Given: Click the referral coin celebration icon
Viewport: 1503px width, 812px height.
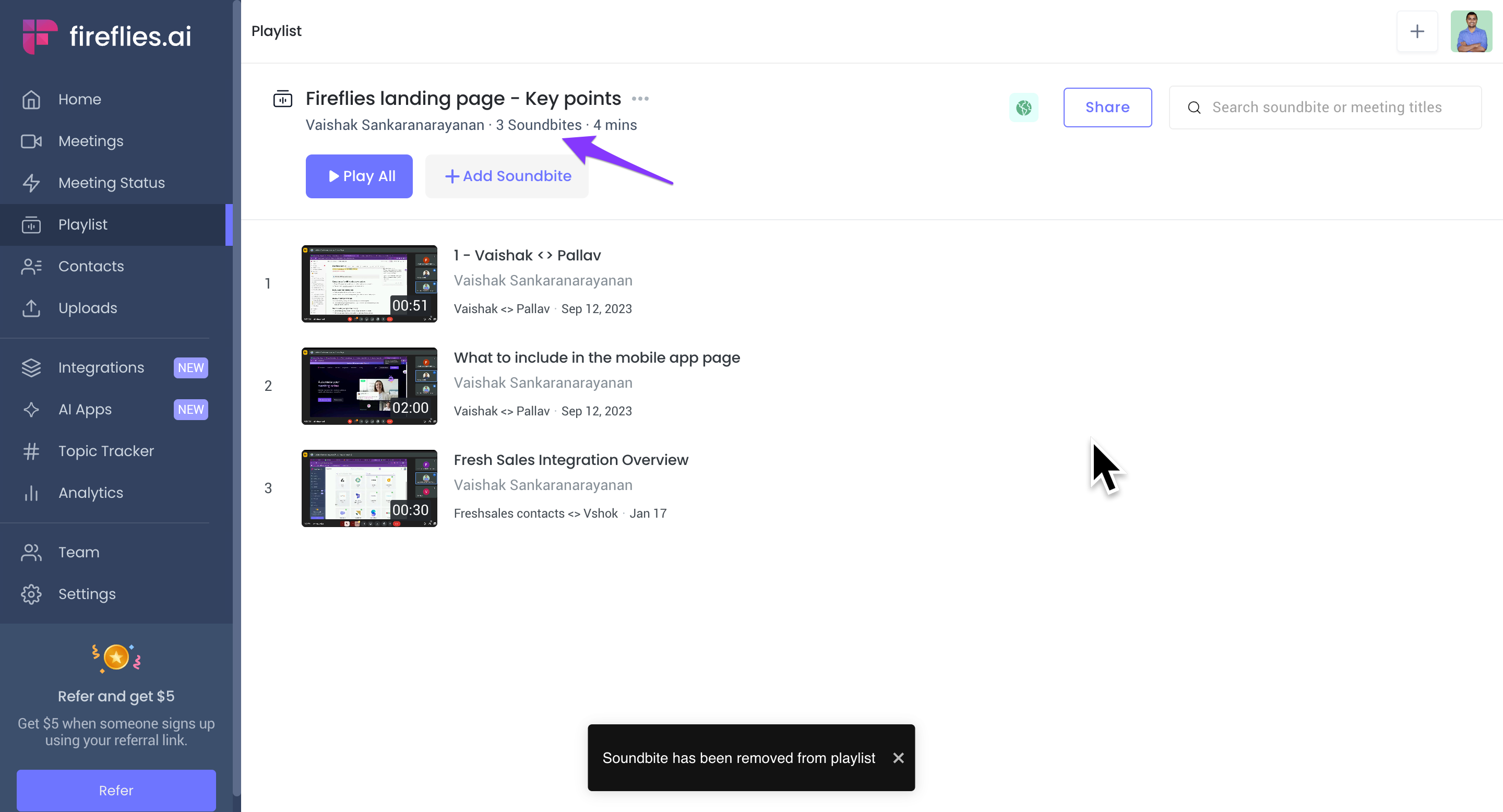Looking at the screenshot, I should 116,658.
